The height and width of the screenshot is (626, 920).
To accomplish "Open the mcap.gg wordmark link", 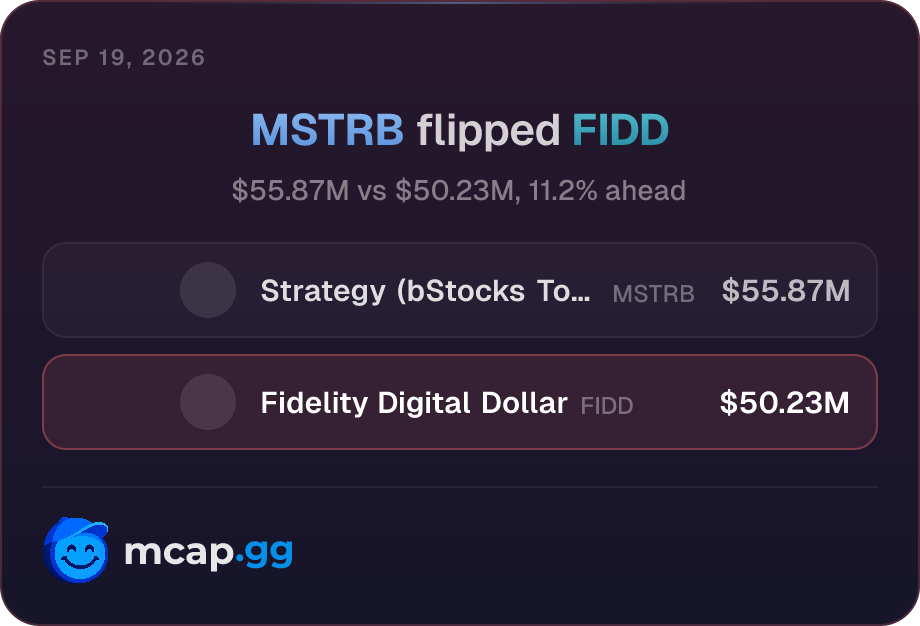I will click(x=208, y=552).
